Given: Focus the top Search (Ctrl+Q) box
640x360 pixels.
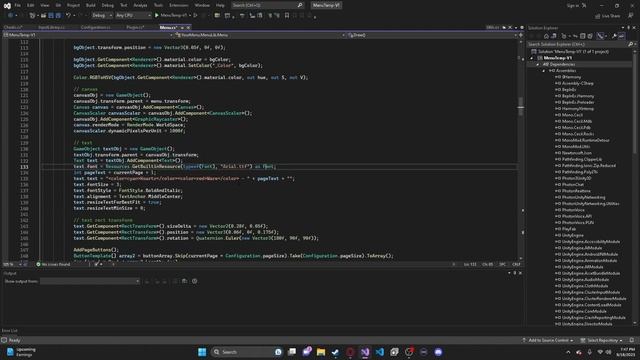Looking at the screenshot, I should [267, 5].
